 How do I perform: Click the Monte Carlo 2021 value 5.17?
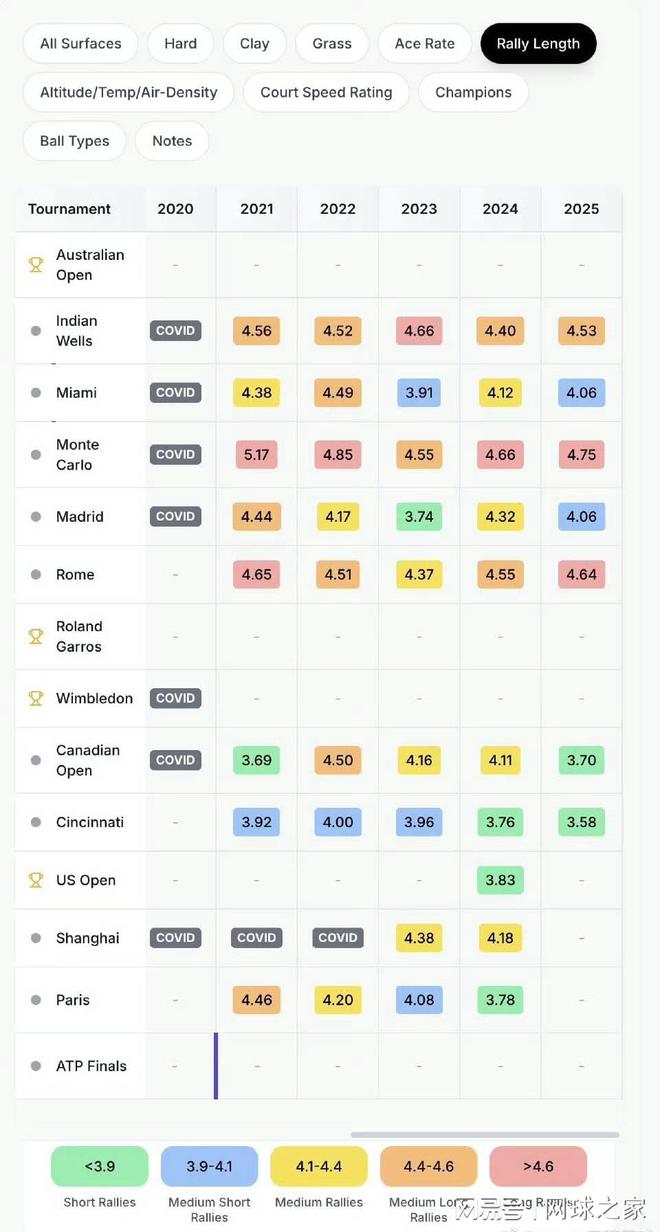tap(256, 455)
